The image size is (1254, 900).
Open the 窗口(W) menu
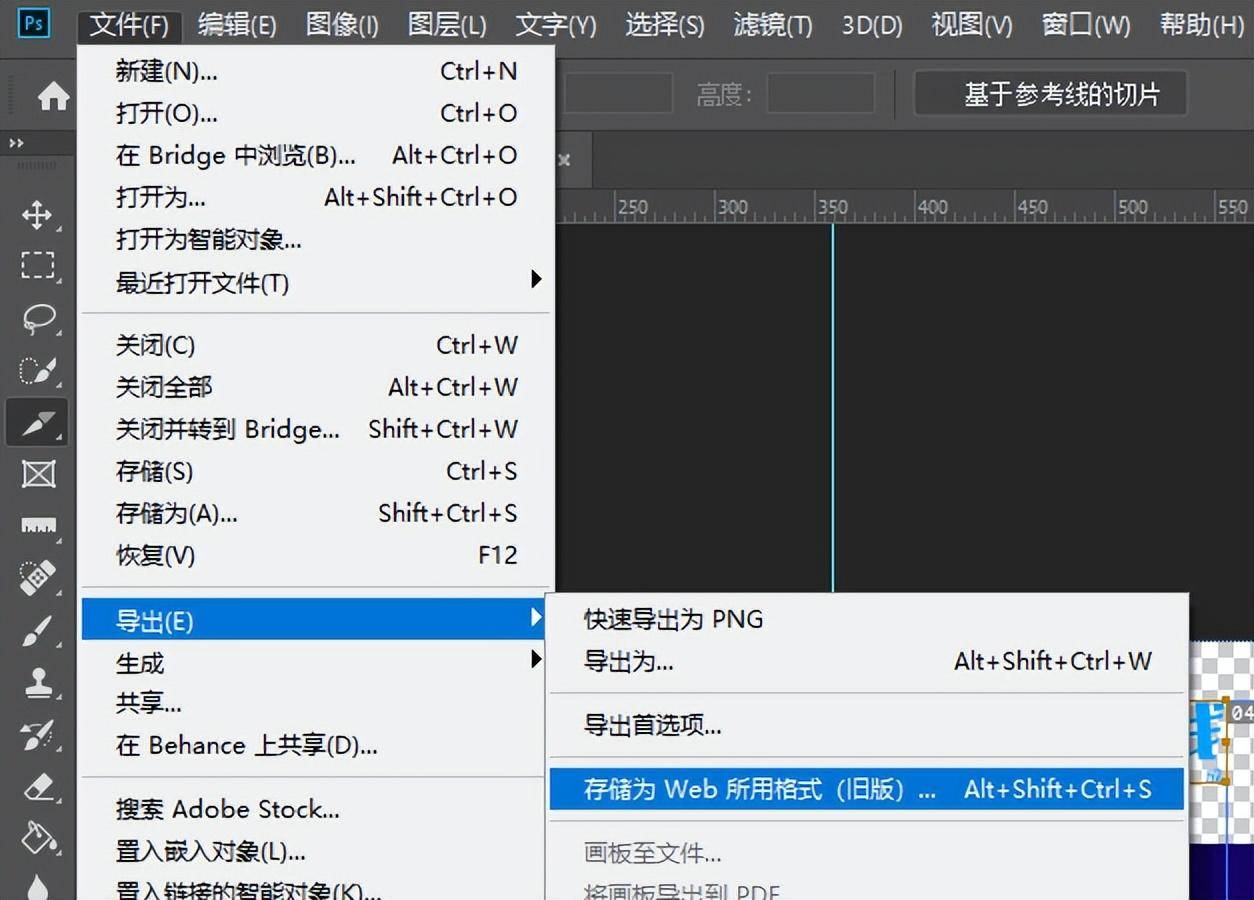click(1086, 24)
